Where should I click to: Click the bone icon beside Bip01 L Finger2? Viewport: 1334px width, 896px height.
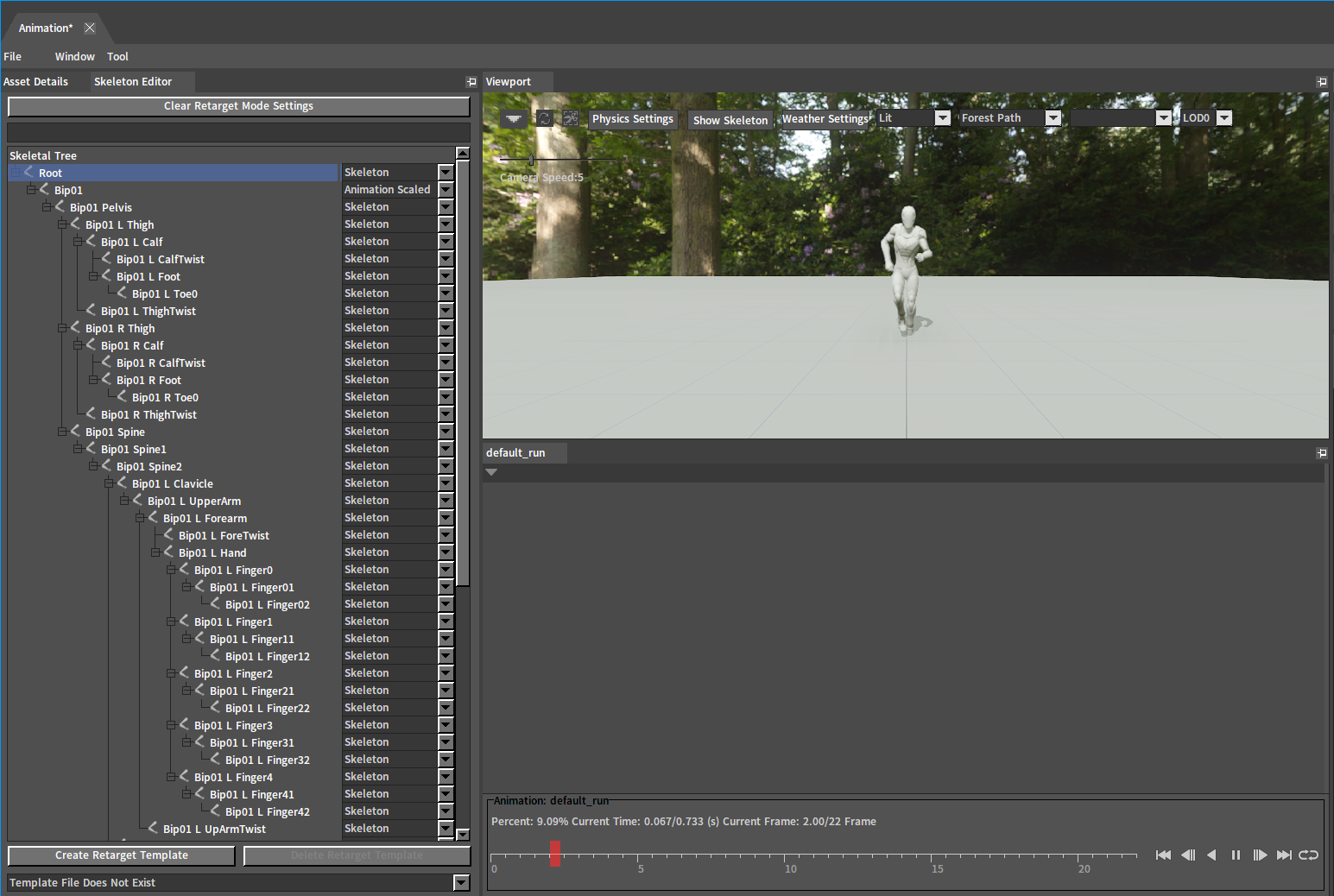tap(184, 672)
